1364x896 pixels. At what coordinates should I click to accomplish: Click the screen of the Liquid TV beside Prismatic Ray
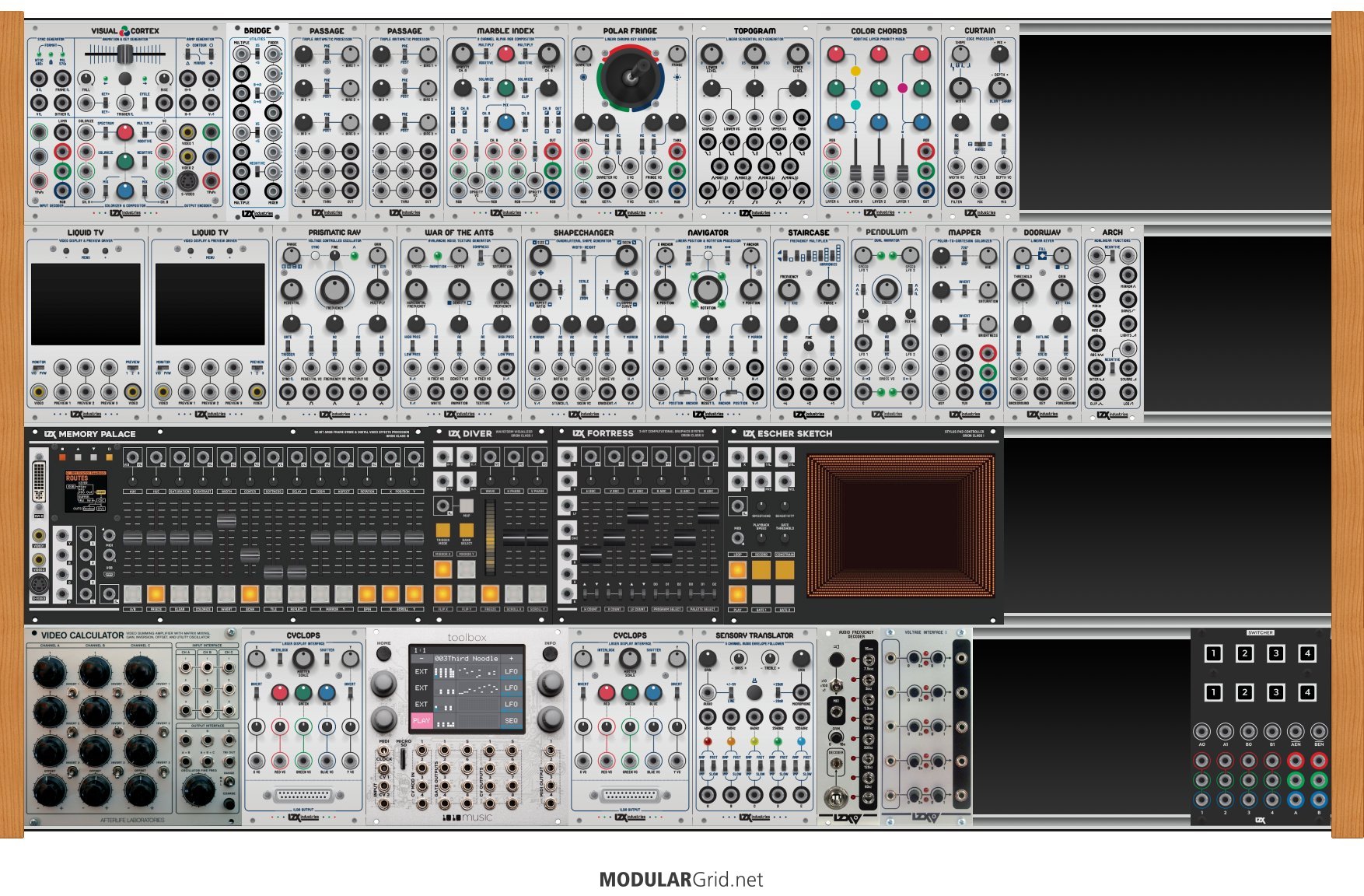[210, 303]
